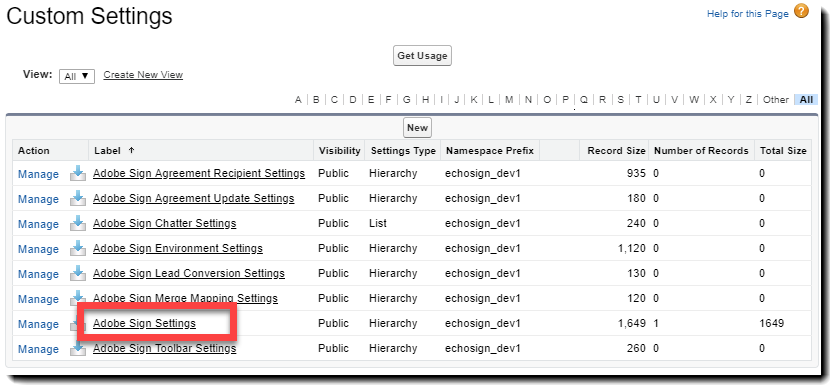Filter list by letter C
The width and height of the screenshot is (830, 385).
pos(334,100)
